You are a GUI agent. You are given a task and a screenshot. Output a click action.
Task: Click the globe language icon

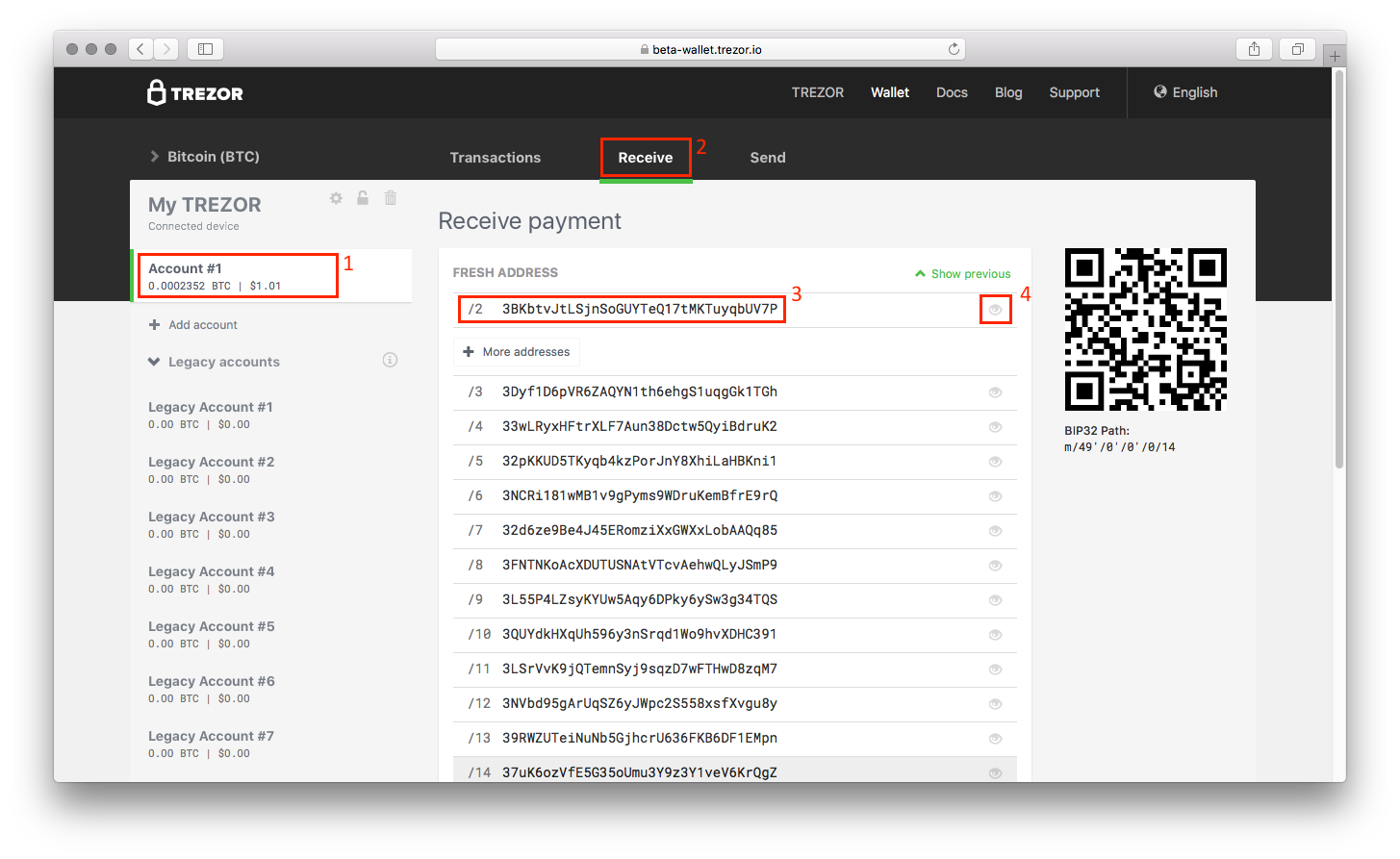1160,91
